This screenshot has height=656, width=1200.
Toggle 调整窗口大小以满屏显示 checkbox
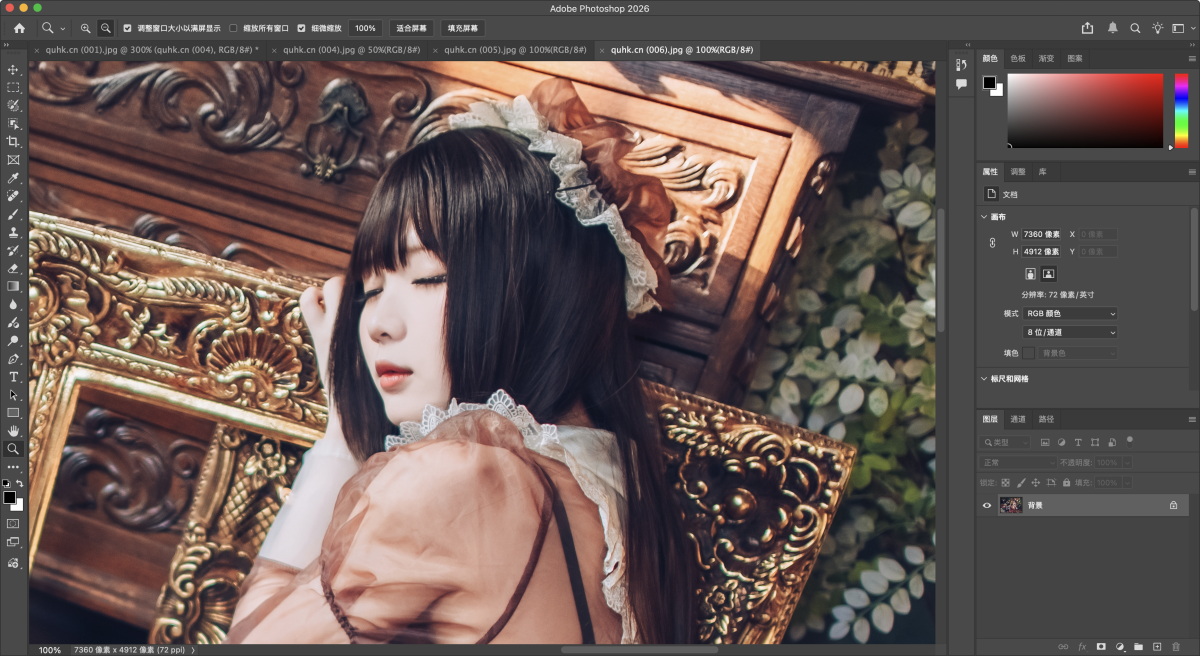click(x=127, y=28)
